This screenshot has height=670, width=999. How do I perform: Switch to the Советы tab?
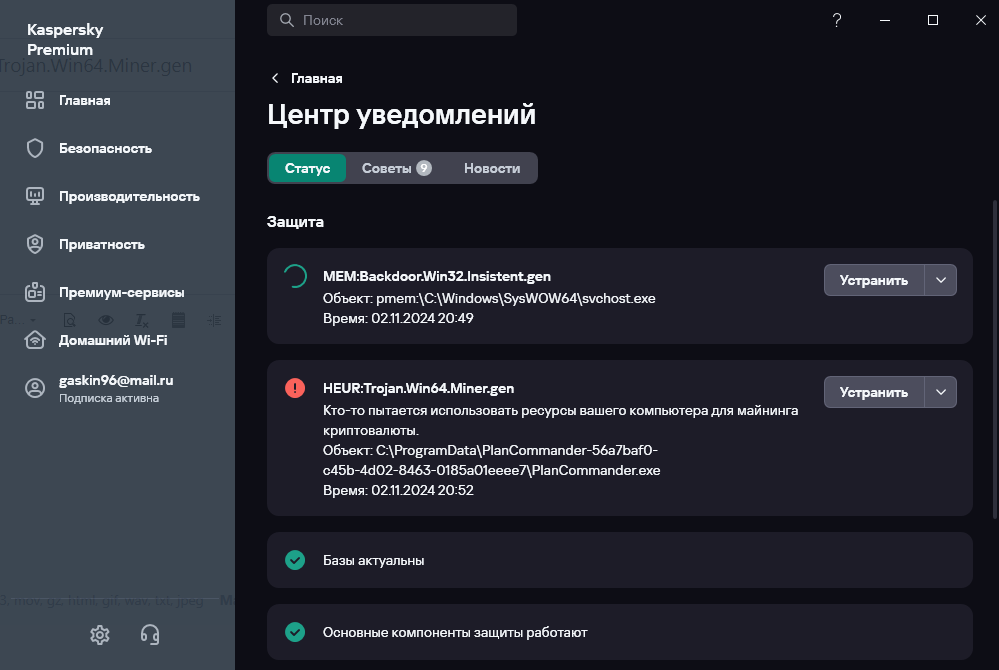pyautogui.click(x=396, y=168)
